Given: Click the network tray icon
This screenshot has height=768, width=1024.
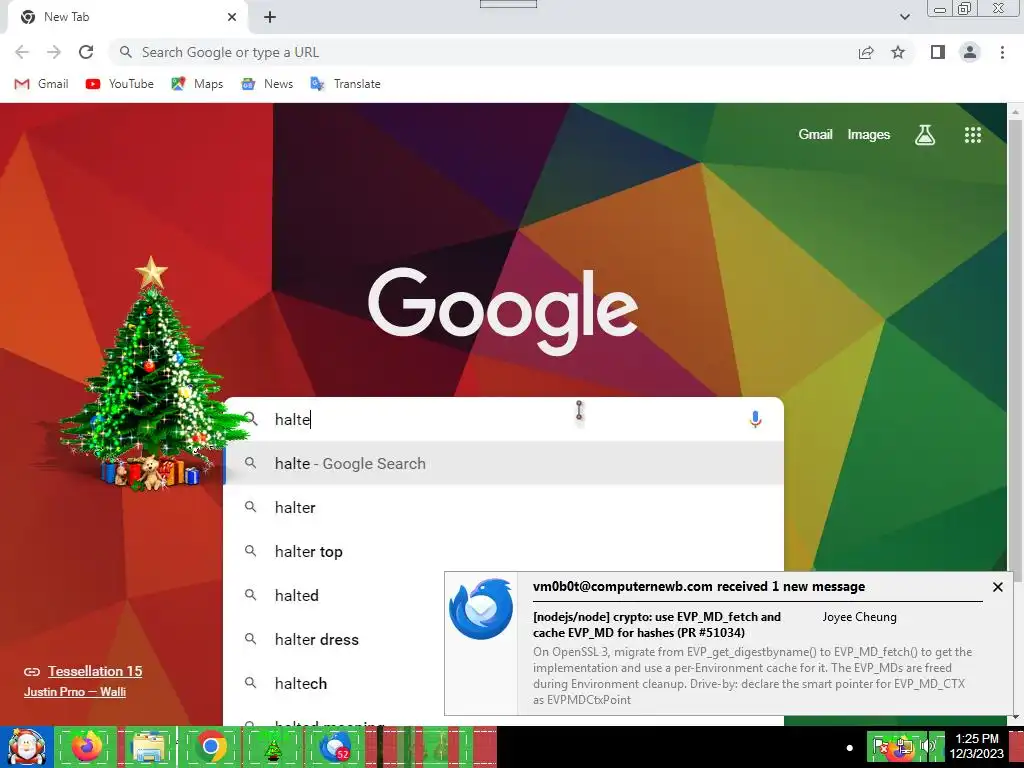Looking at the screenshot, I should pos(904,747).
